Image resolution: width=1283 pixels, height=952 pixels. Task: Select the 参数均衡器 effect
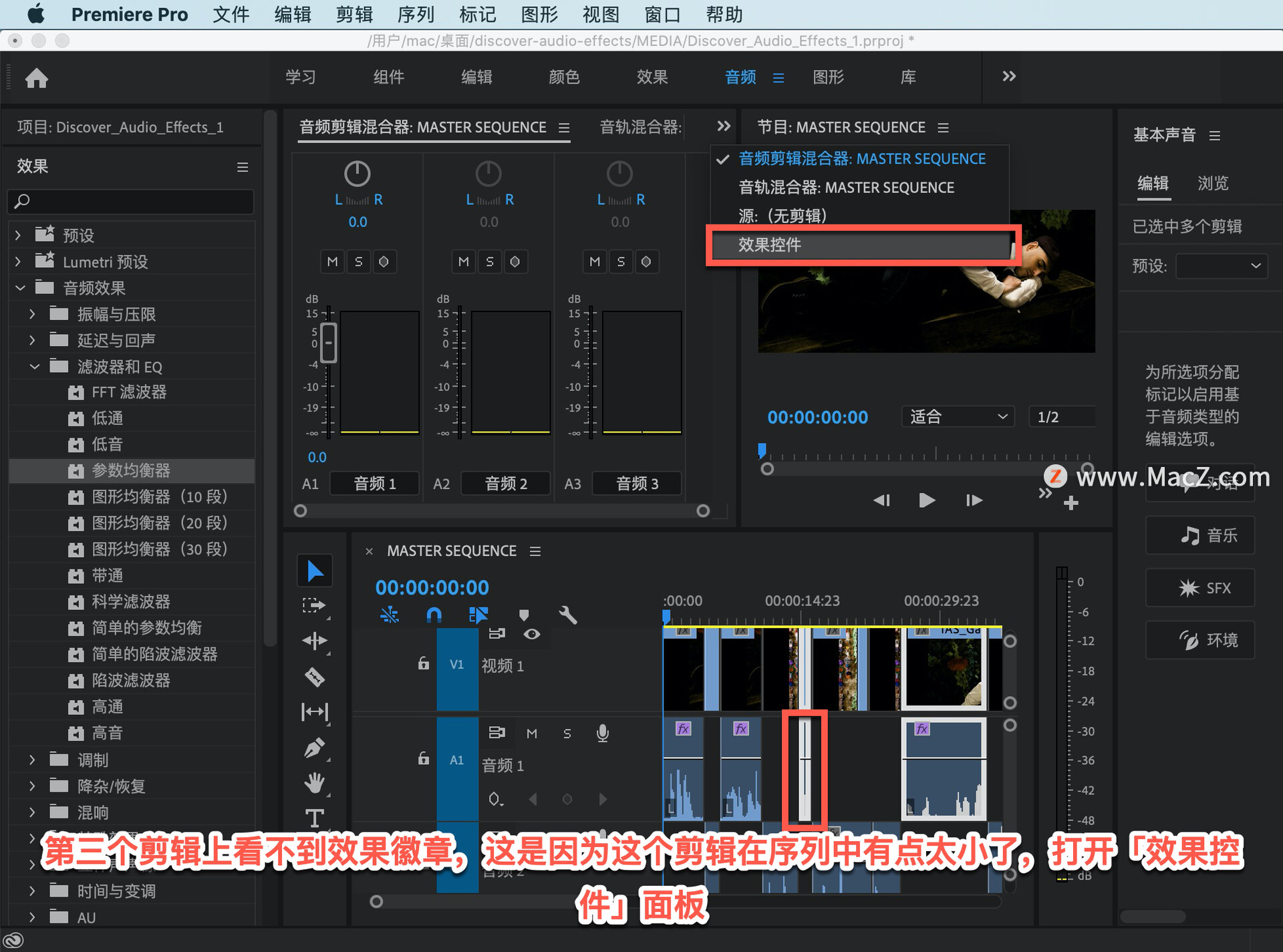(x=132, y=470)
